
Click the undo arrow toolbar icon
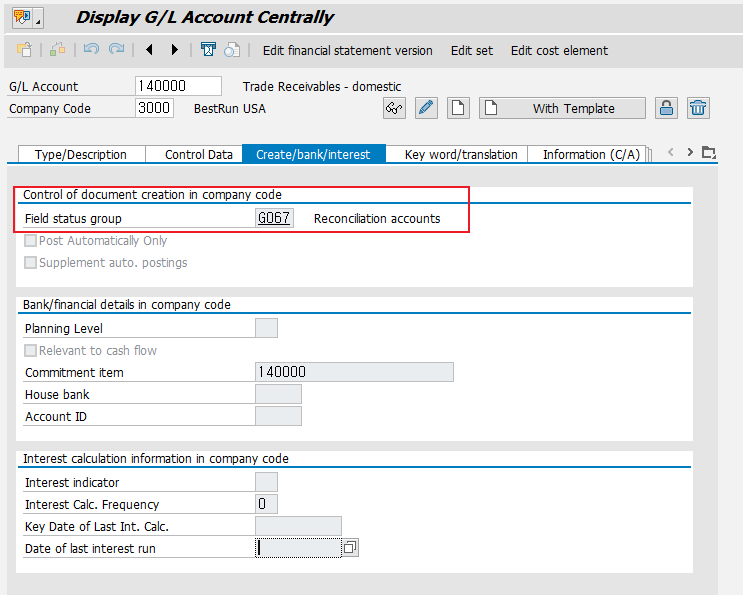coord(91,49)
